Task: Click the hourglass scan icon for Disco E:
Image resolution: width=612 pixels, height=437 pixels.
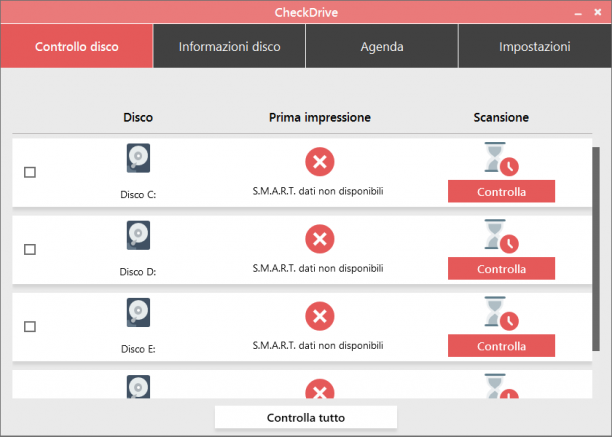Action: 501,313
